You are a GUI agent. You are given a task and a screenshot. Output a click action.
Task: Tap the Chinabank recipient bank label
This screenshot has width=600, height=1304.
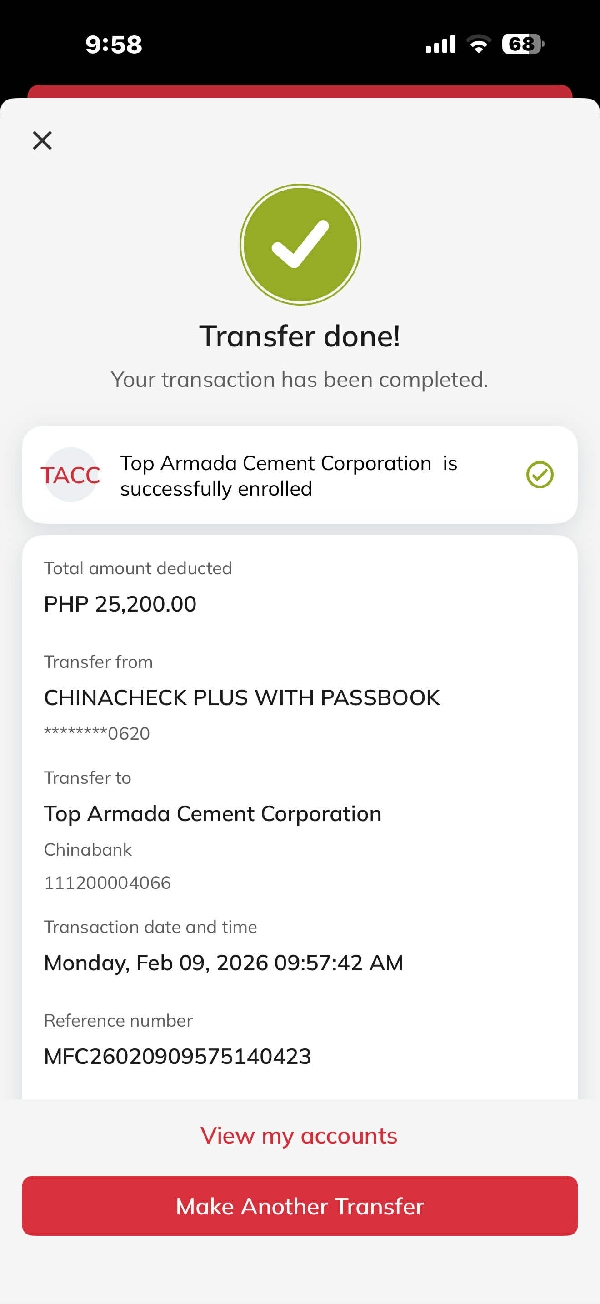pos(88,850)
